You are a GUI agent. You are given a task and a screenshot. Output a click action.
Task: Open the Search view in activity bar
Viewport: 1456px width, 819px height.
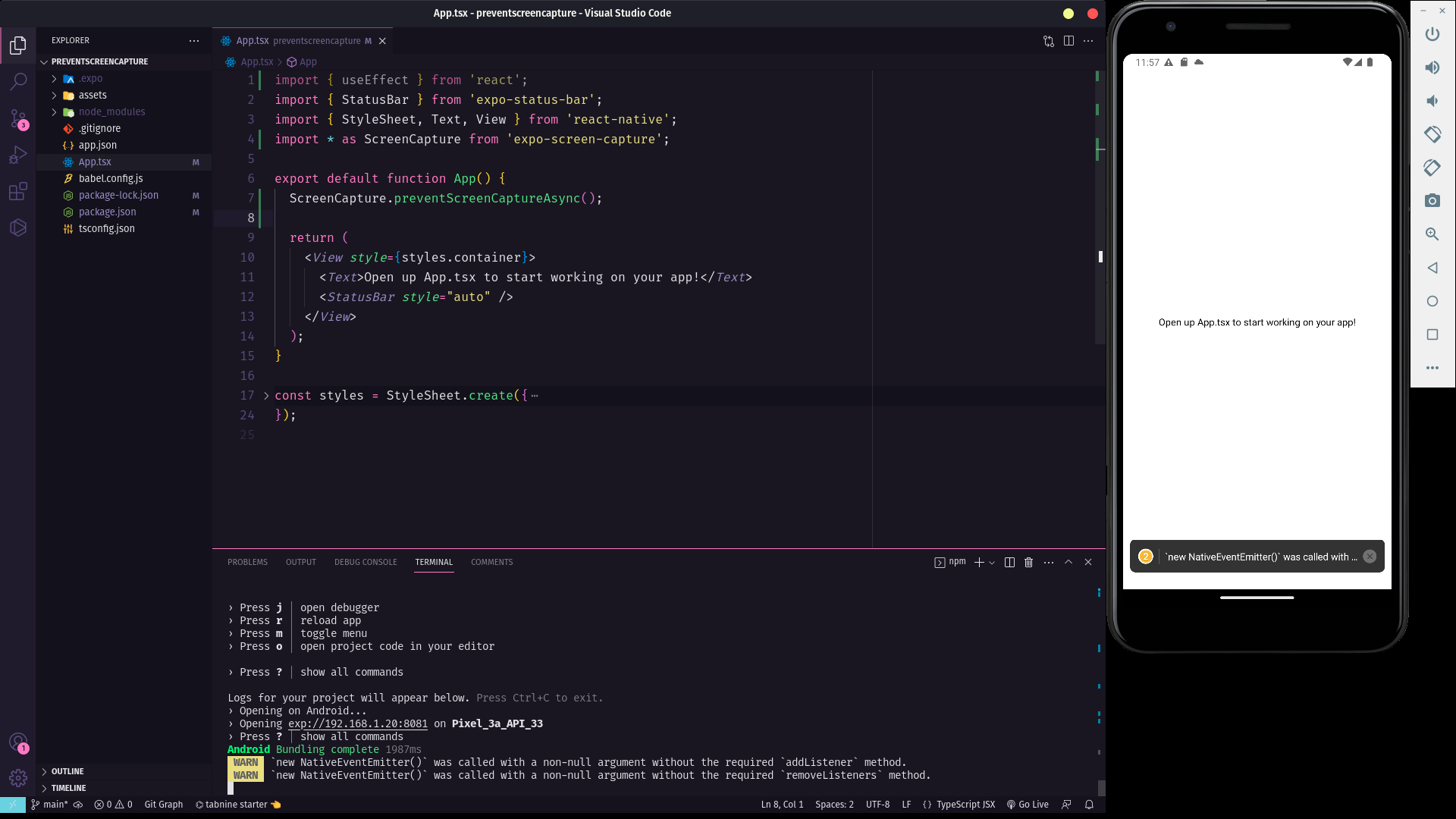18,81
